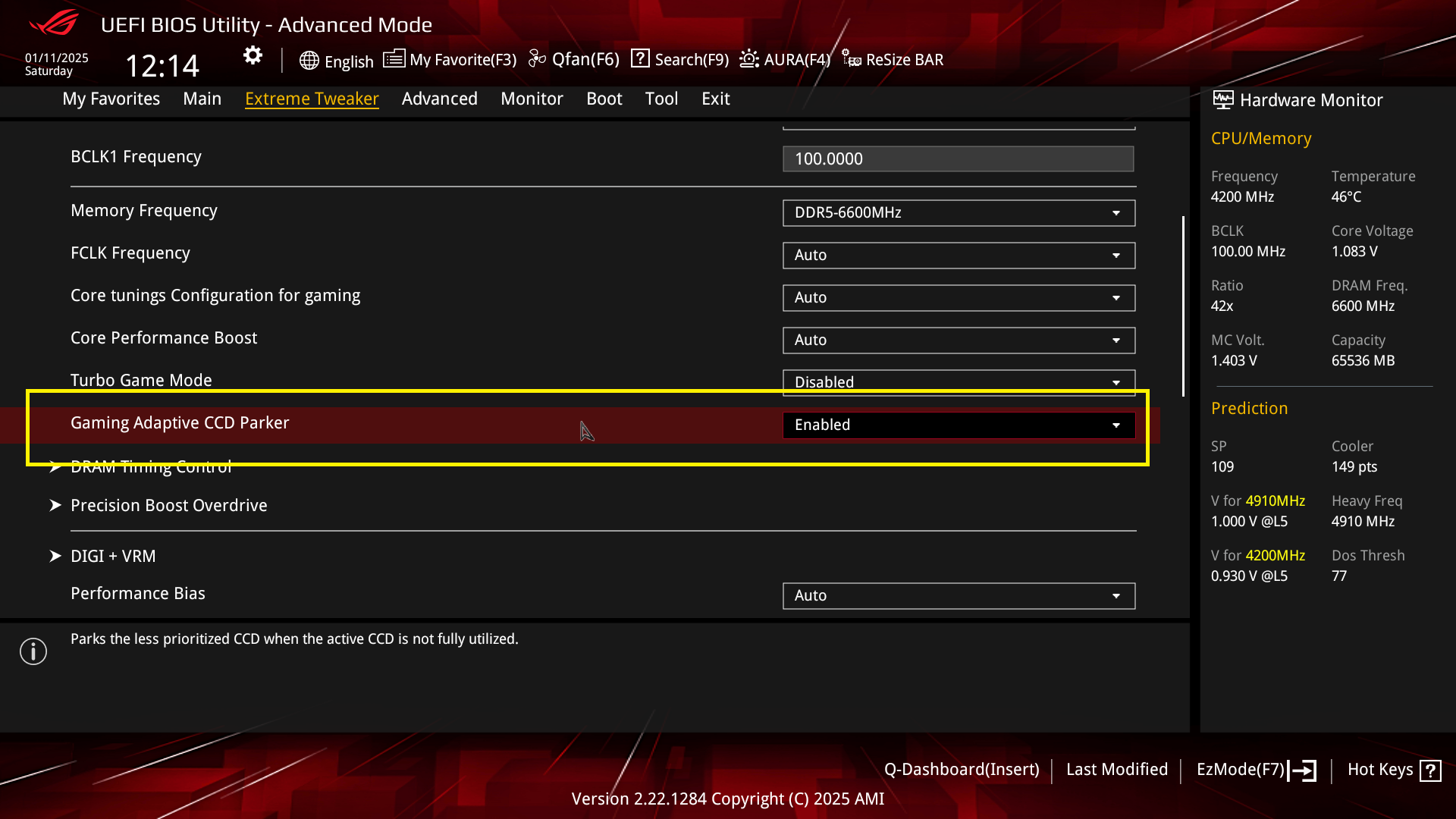1456x819 pixels.
Task: Open Q-Dashboard(Insert)
Action: (962, 770)
